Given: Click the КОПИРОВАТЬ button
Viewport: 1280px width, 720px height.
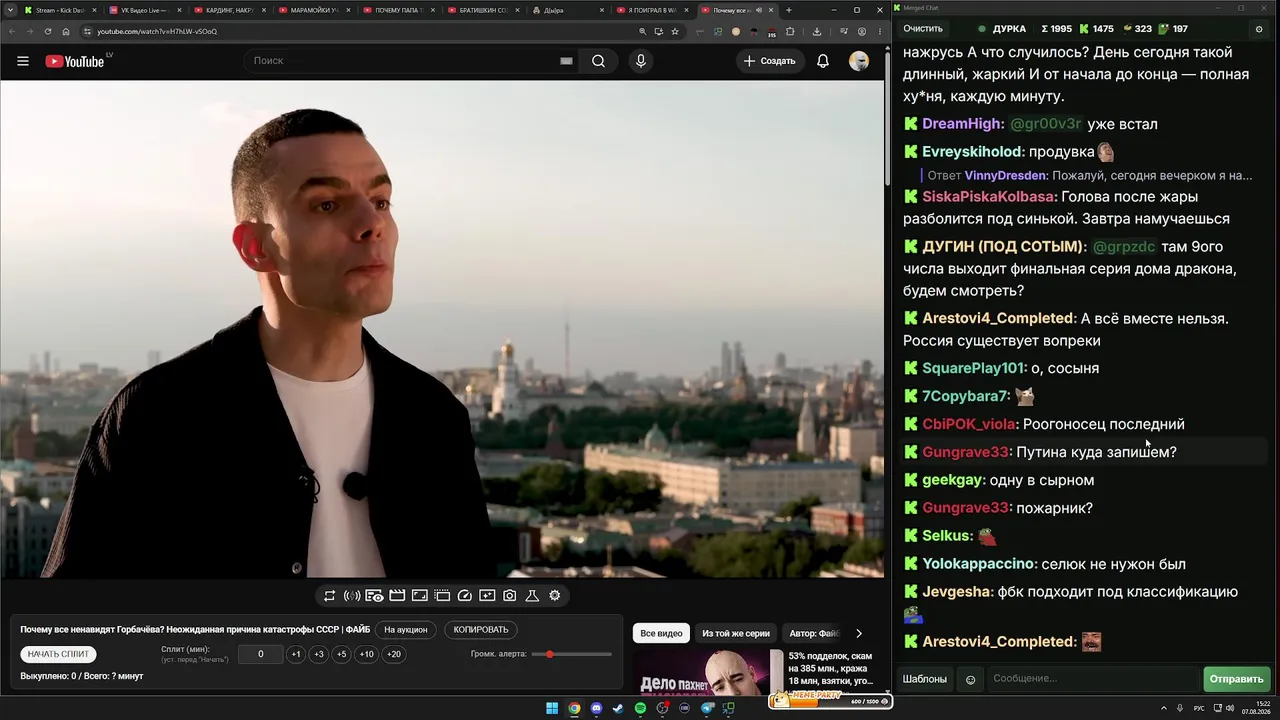Looking at the screenshot, I should click(x=481, y=630).
